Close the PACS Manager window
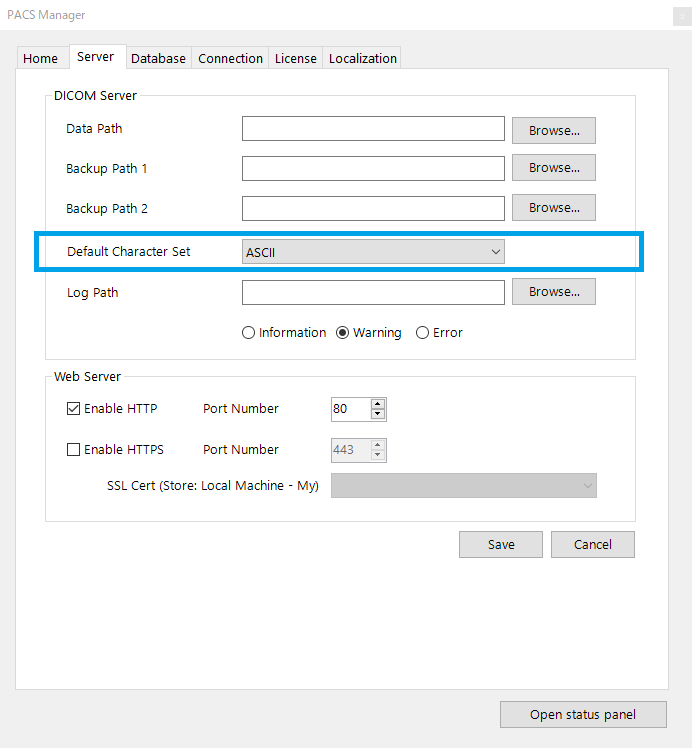The image size is (692, 748). click(682, 16)
